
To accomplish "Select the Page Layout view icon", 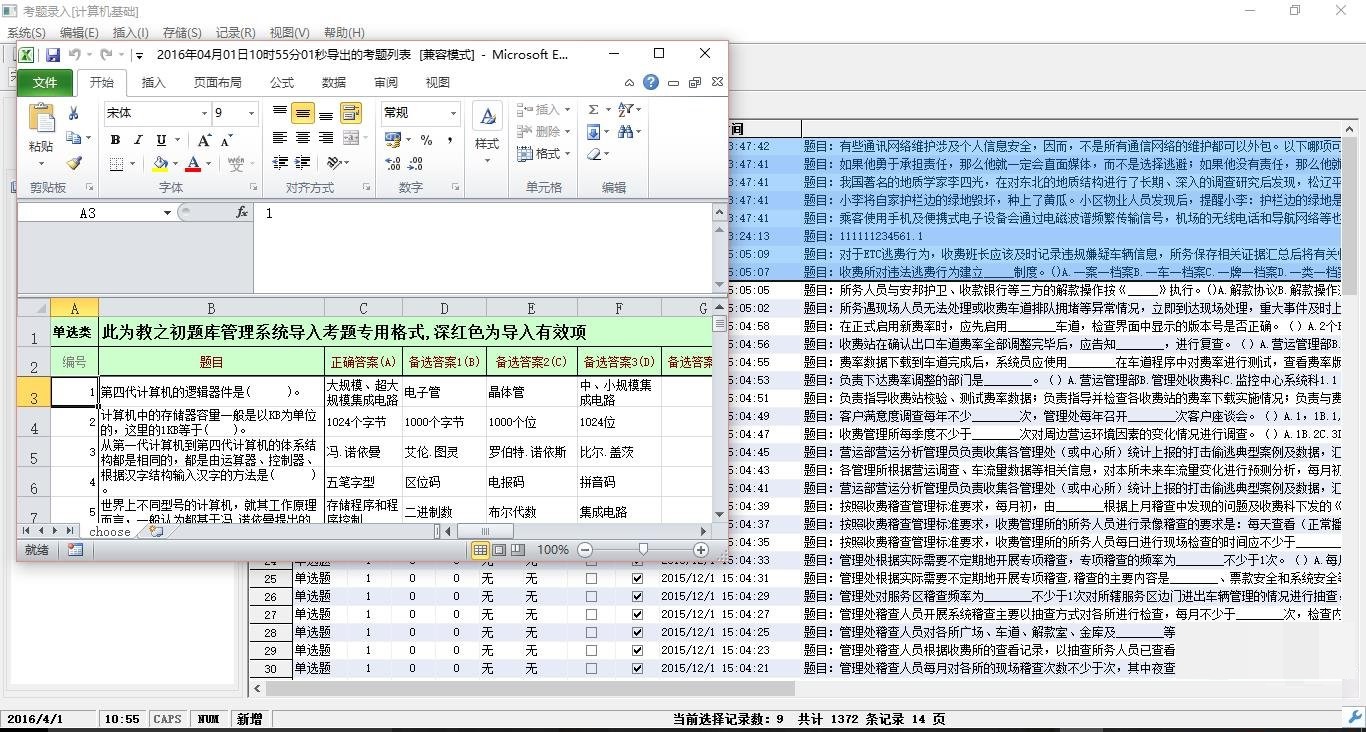I will click(498, 550).
